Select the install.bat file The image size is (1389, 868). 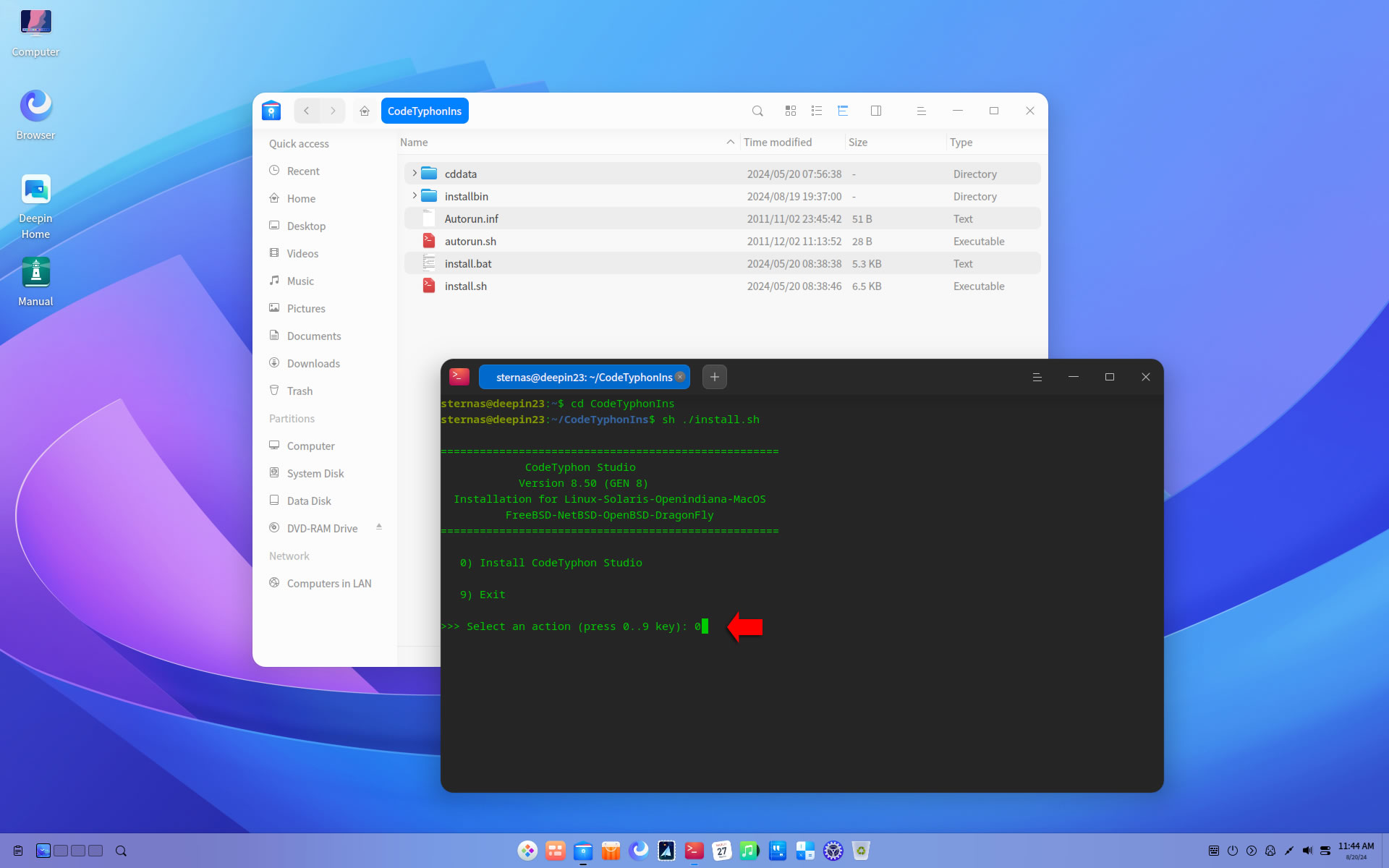pos(722,263)
